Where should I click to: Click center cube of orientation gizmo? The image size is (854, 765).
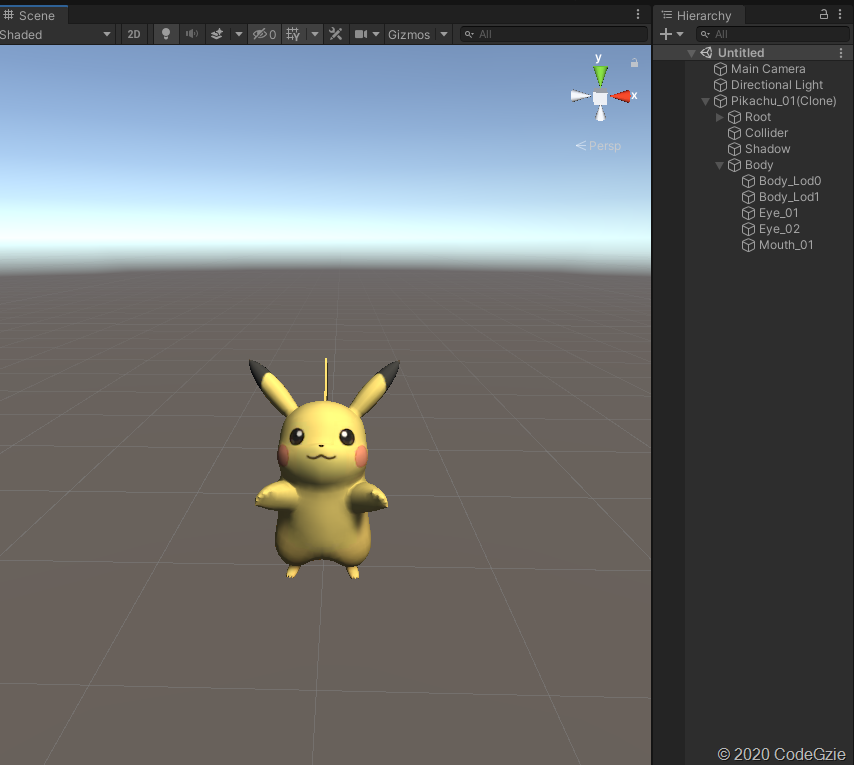click(x=600, y=98)
